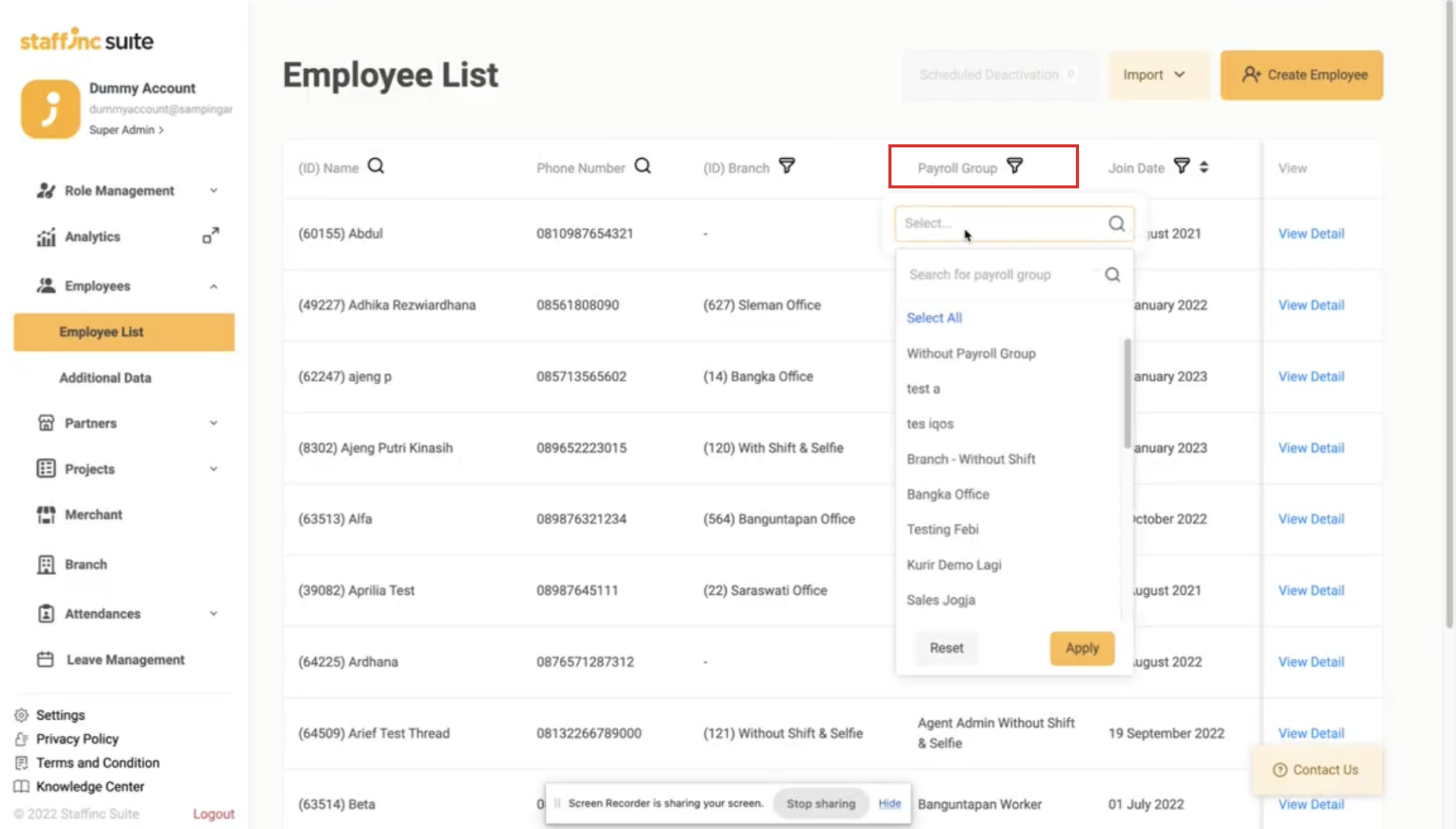The image size is (1456, 829).
Task: Expand the Partners menu chevron
Action: pos(213,423)
